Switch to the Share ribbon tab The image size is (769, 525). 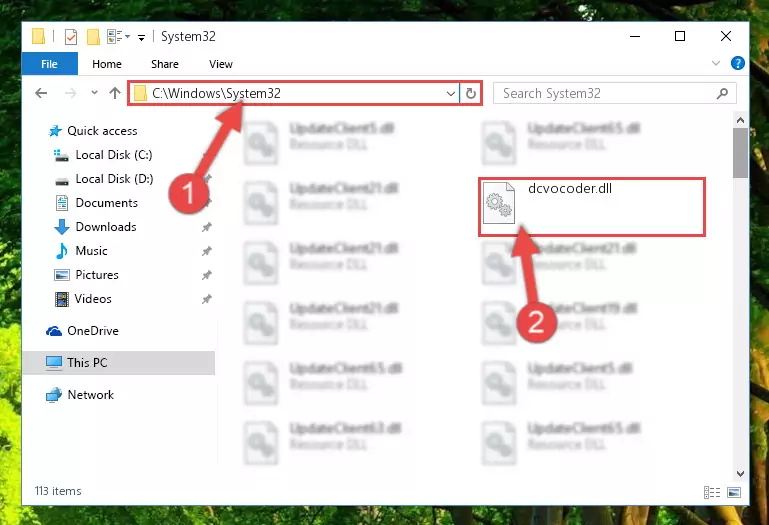165,64
